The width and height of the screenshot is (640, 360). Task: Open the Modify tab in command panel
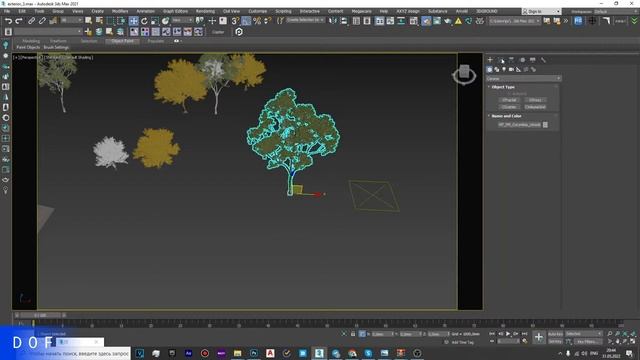click(x=501, y=60)
